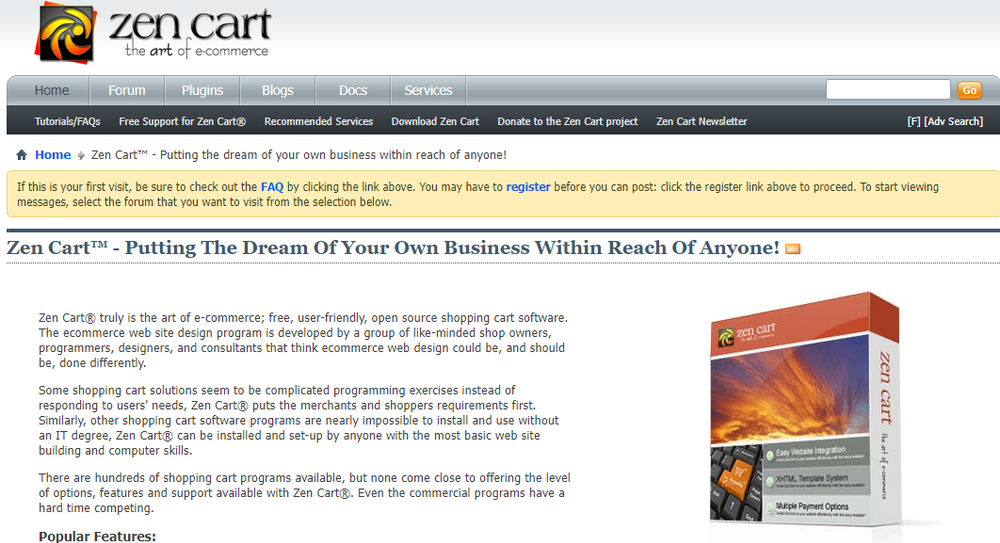Open the FAQ link in notice
Image resolution: width=1000 pixels, height=543 pixels.
[x=272, y=187]
